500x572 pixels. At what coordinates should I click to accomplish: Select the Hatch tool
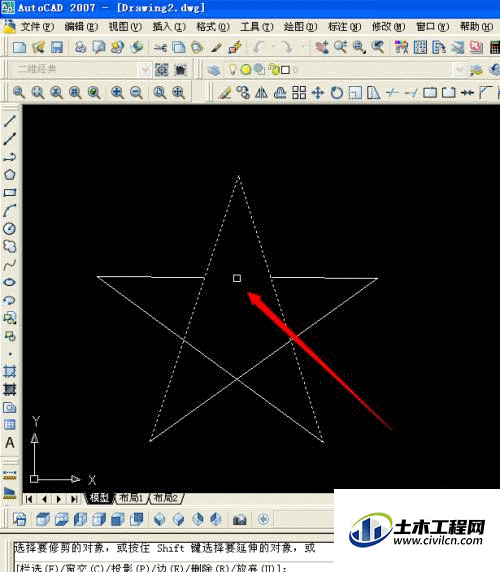9,371
